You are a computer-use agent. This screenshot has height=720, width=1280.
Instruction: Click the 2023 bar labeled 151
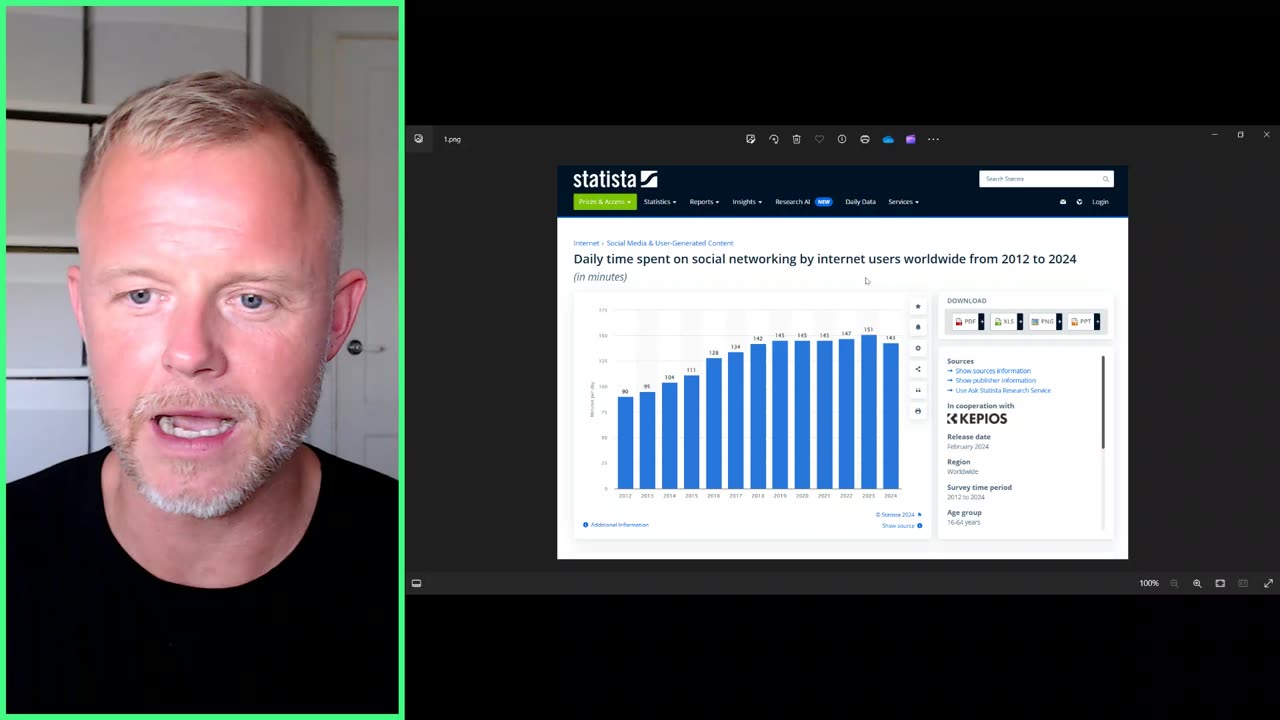pyautogui.click(x=868, y=411)
